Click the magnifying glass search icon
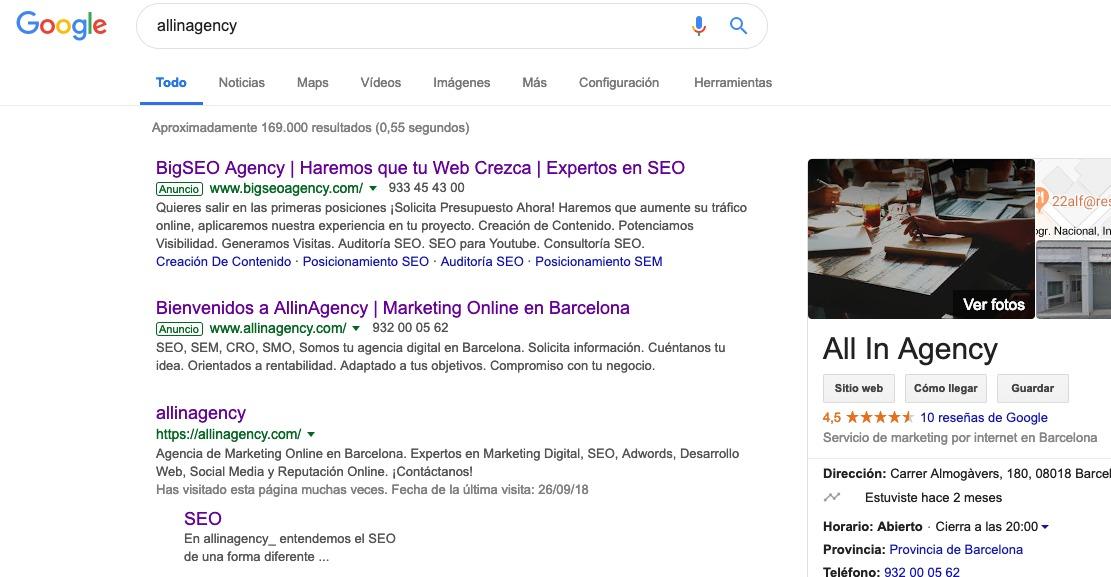 coord(738,26)
